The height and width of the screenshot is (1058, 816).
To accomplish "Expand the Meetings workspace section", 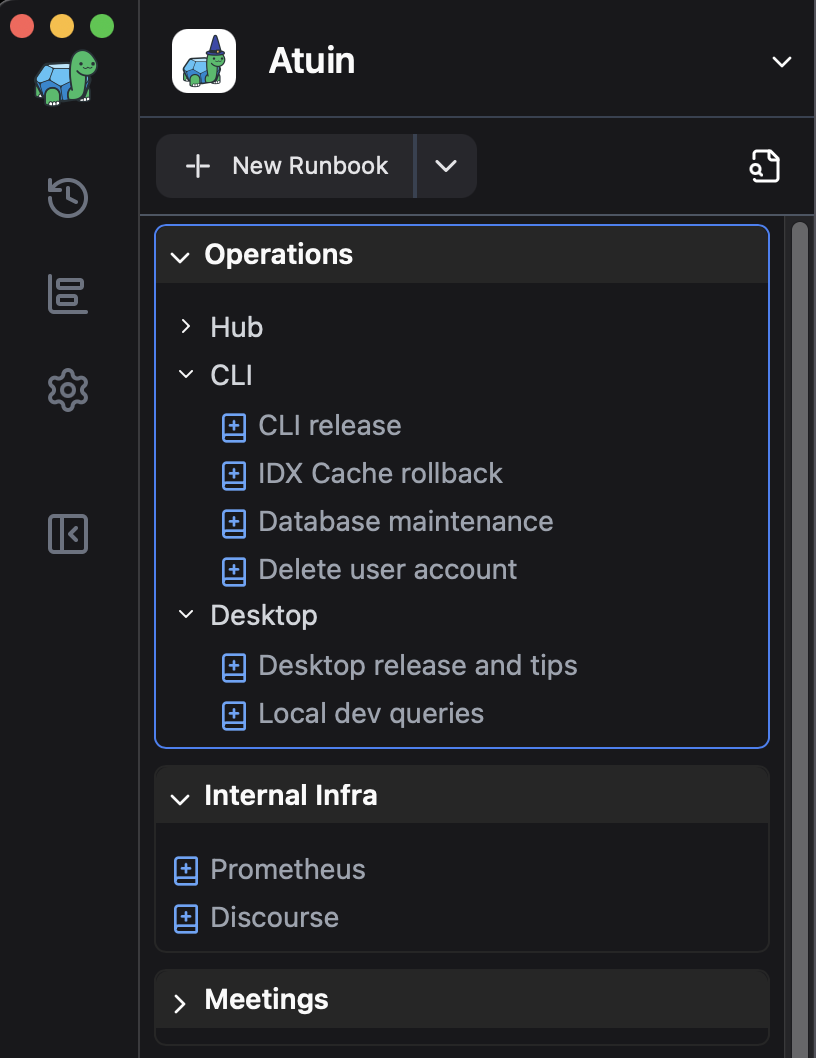I will [180, 1003].
